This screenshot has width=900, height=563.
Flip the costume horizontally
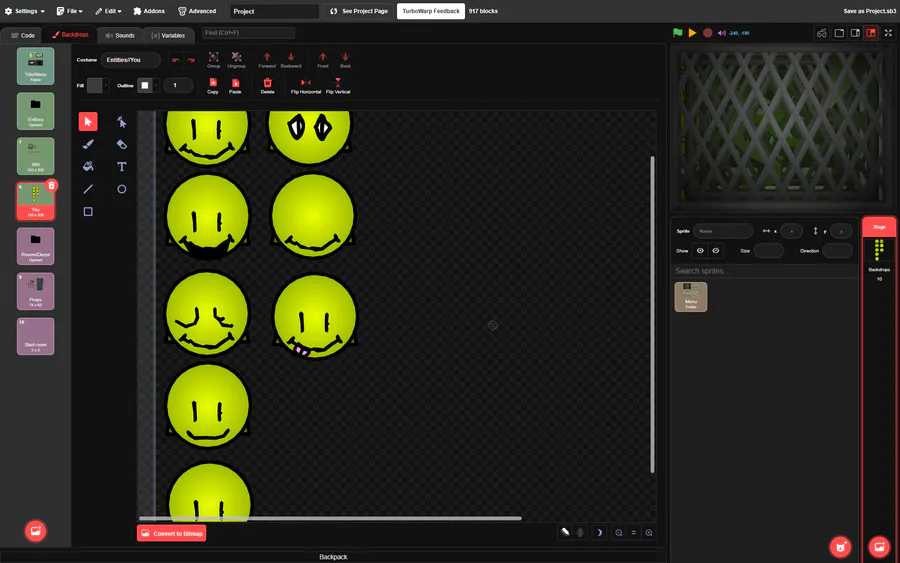tap(306, 86)
